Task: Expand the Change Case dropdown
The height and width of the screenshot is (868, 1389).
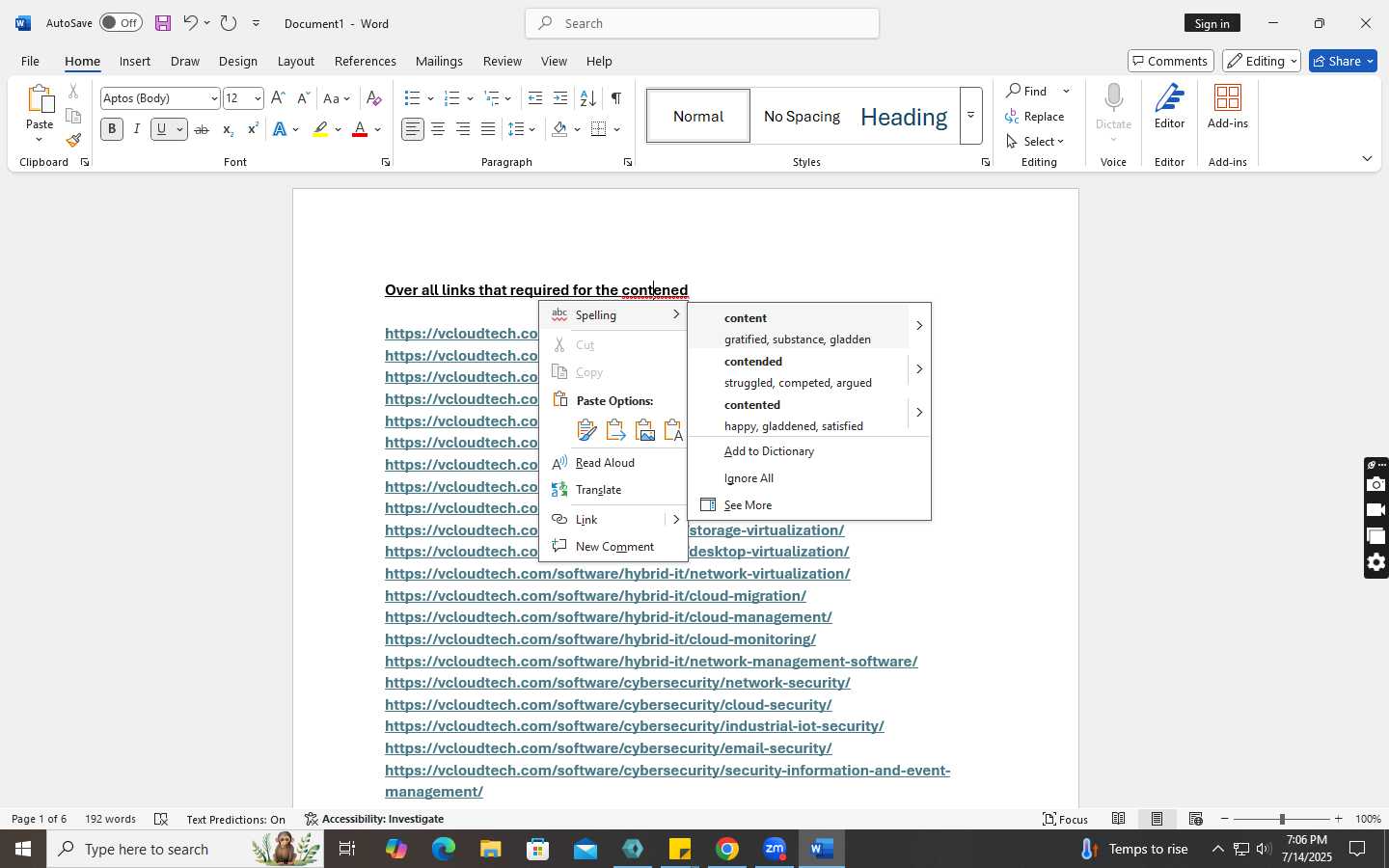Action: coord(348,98)
